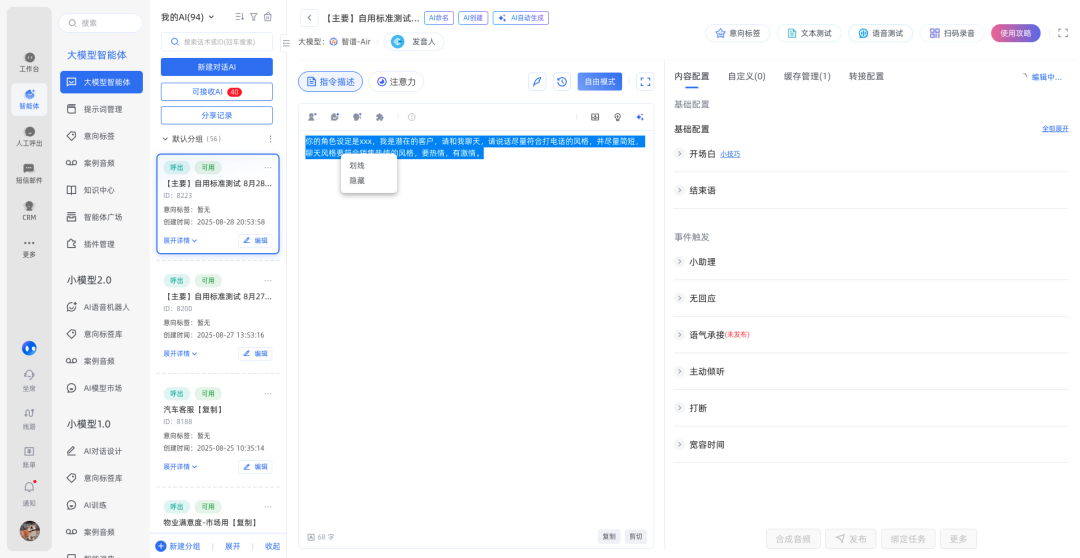Choose 隐藏 in the context menu

tap(357, 181)
